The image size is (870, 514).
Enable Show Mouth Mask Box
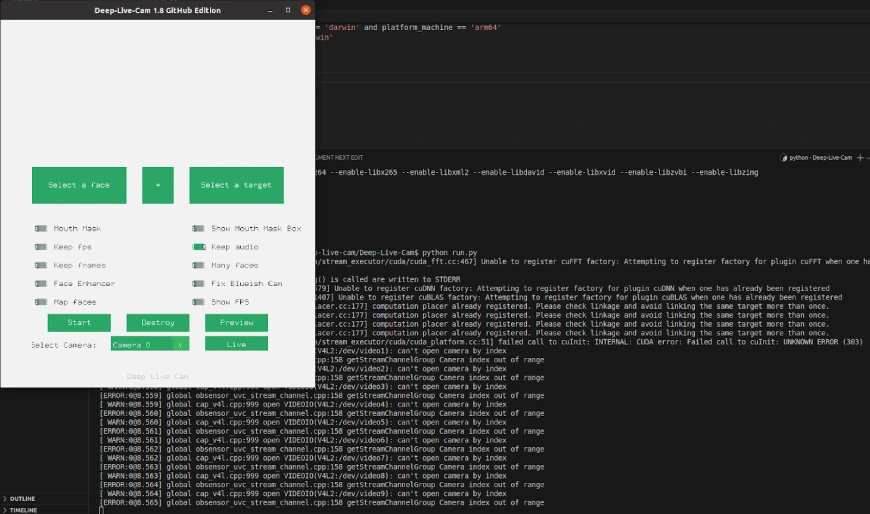click(x=199, y=228)
